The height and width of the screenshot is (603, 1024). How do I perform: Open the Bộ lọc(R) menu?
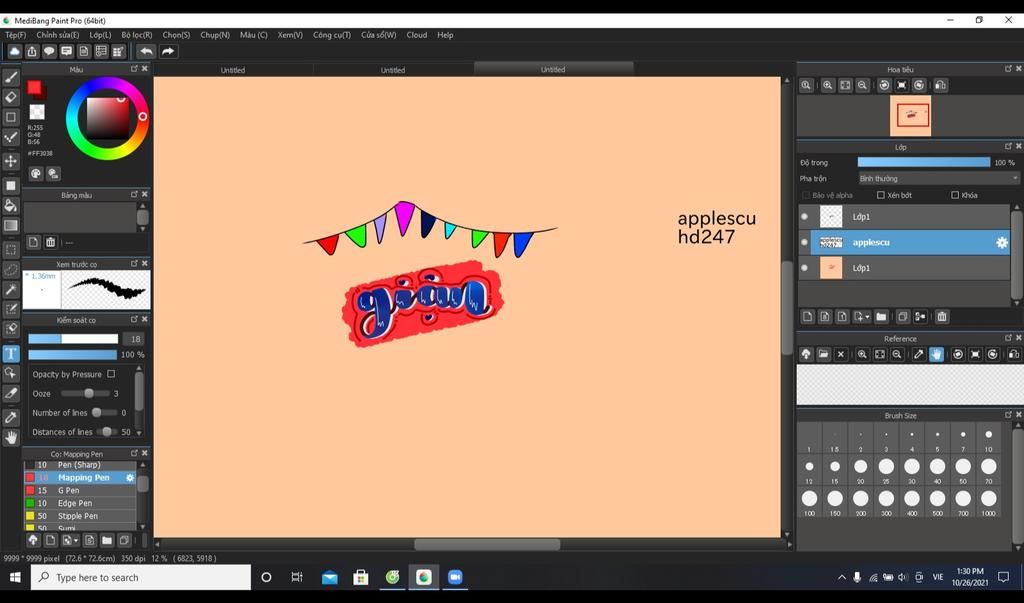pyautogui.click(x=136, y=35)
